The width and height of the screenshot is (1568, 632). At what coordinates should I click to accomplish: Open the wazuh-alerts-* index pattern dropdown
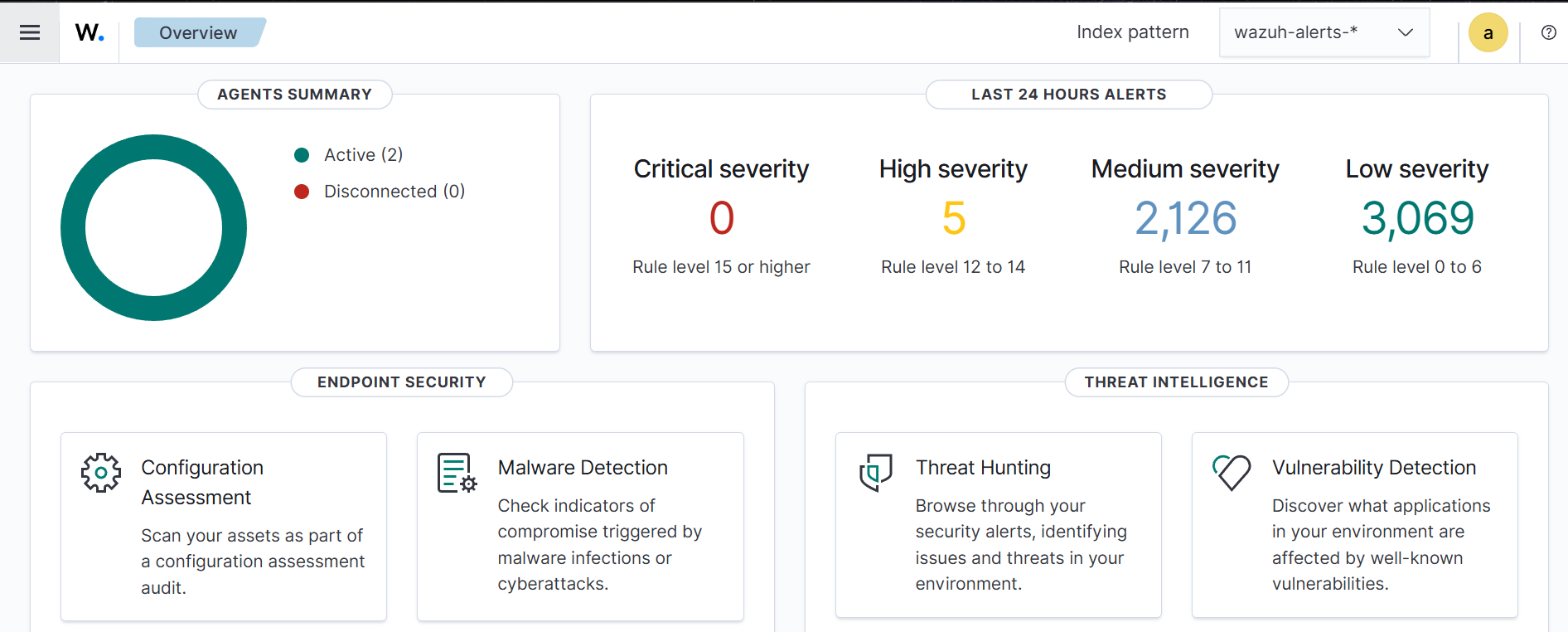click(x=1324, y=32)
